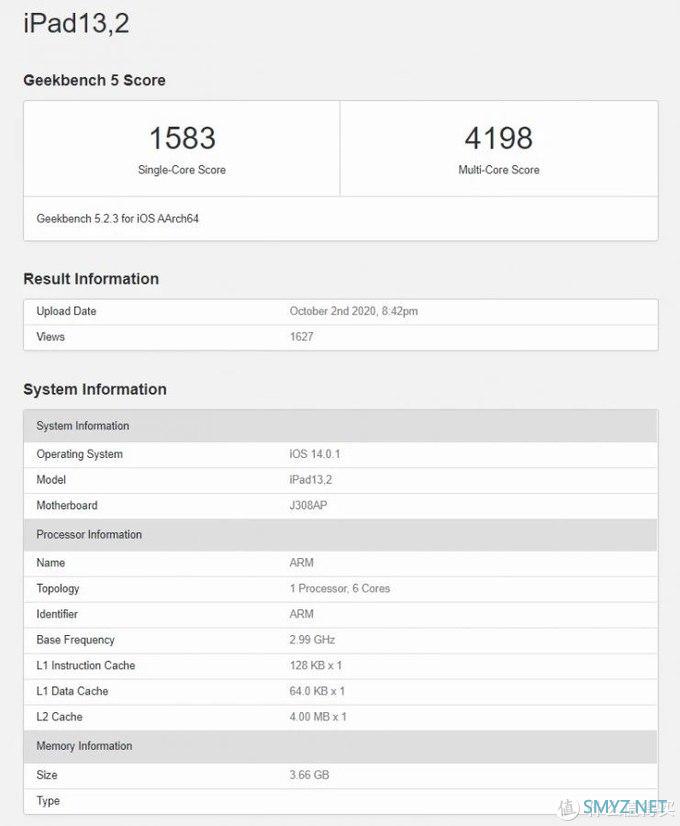
Task: Click the Geekbench 5 Score heading
Action: point(94,80)
